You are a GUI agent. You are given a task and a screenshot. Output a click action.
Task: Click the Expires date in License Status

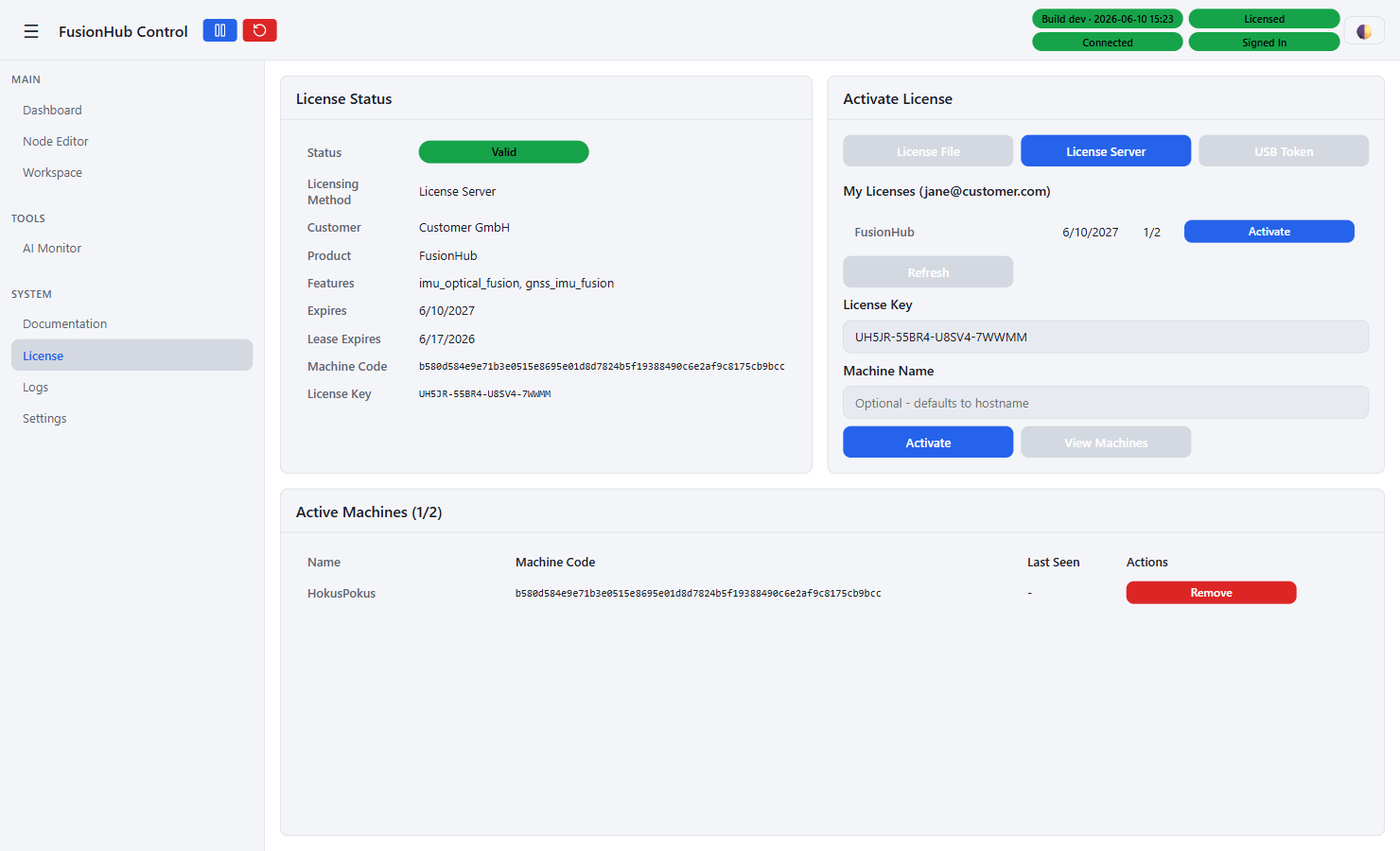click(446, 311)
